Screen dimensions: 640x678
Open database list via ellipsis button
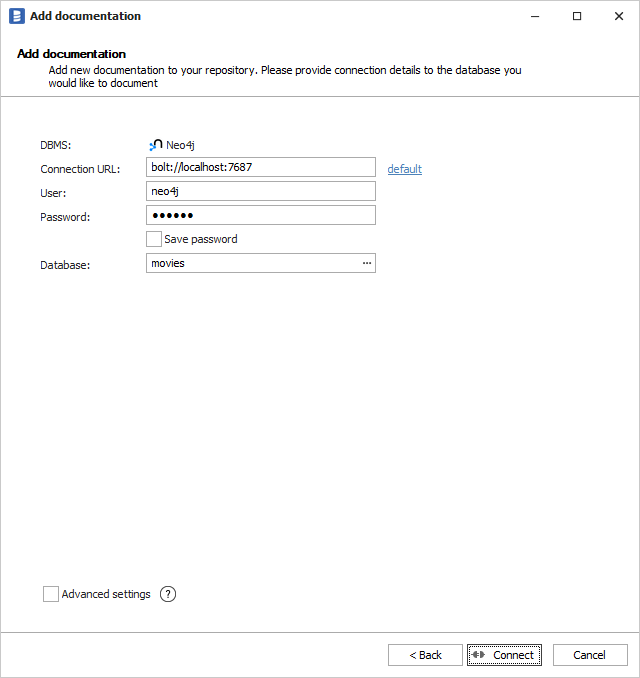coord(367,263)
